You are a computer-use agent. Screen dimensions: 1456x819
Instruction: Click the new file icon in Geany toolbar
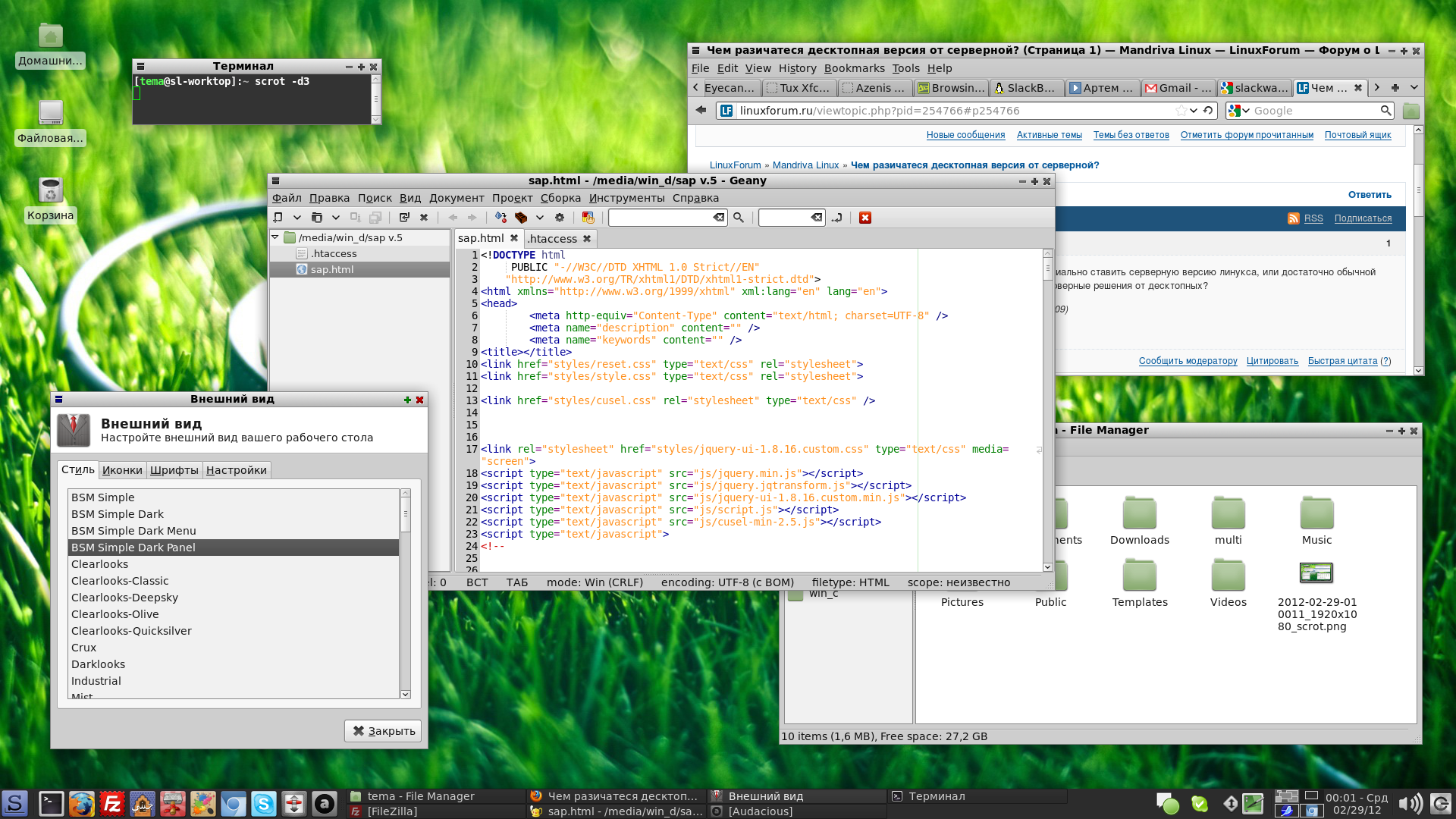278,218
